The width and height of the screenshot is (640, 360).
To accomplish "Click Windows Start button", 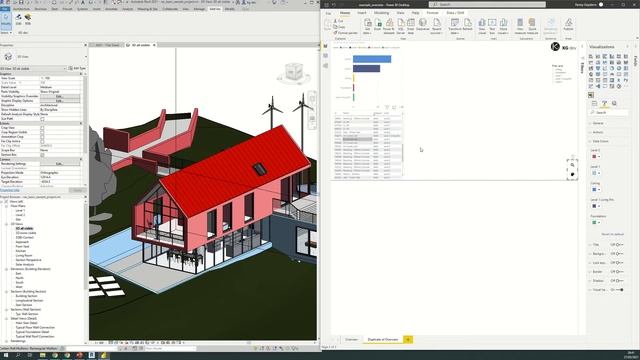I will tap(6, 356).
